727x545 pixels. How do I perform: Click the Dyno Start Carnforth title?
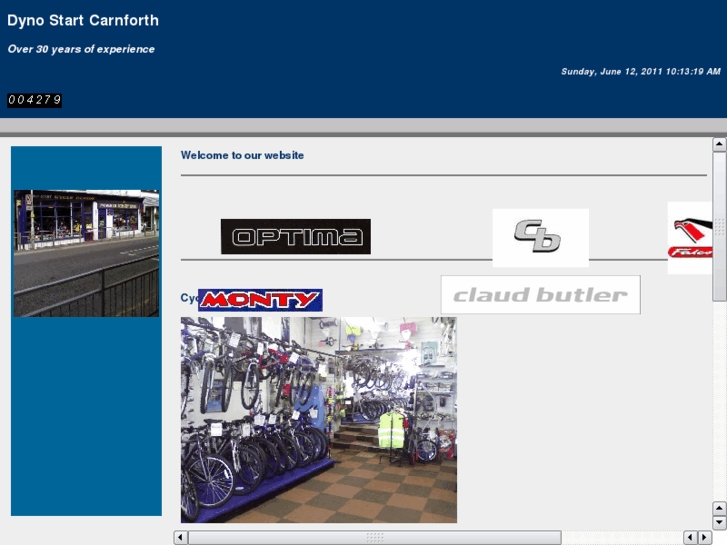[x=83, y=20]
